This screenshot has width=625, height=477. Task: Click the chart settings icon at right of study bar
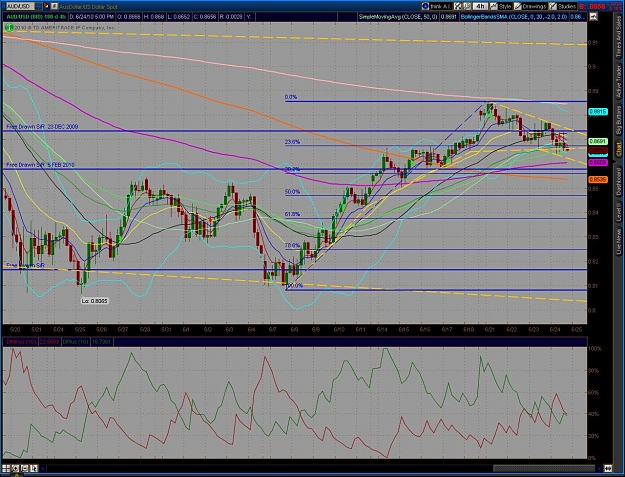(594, 17)
